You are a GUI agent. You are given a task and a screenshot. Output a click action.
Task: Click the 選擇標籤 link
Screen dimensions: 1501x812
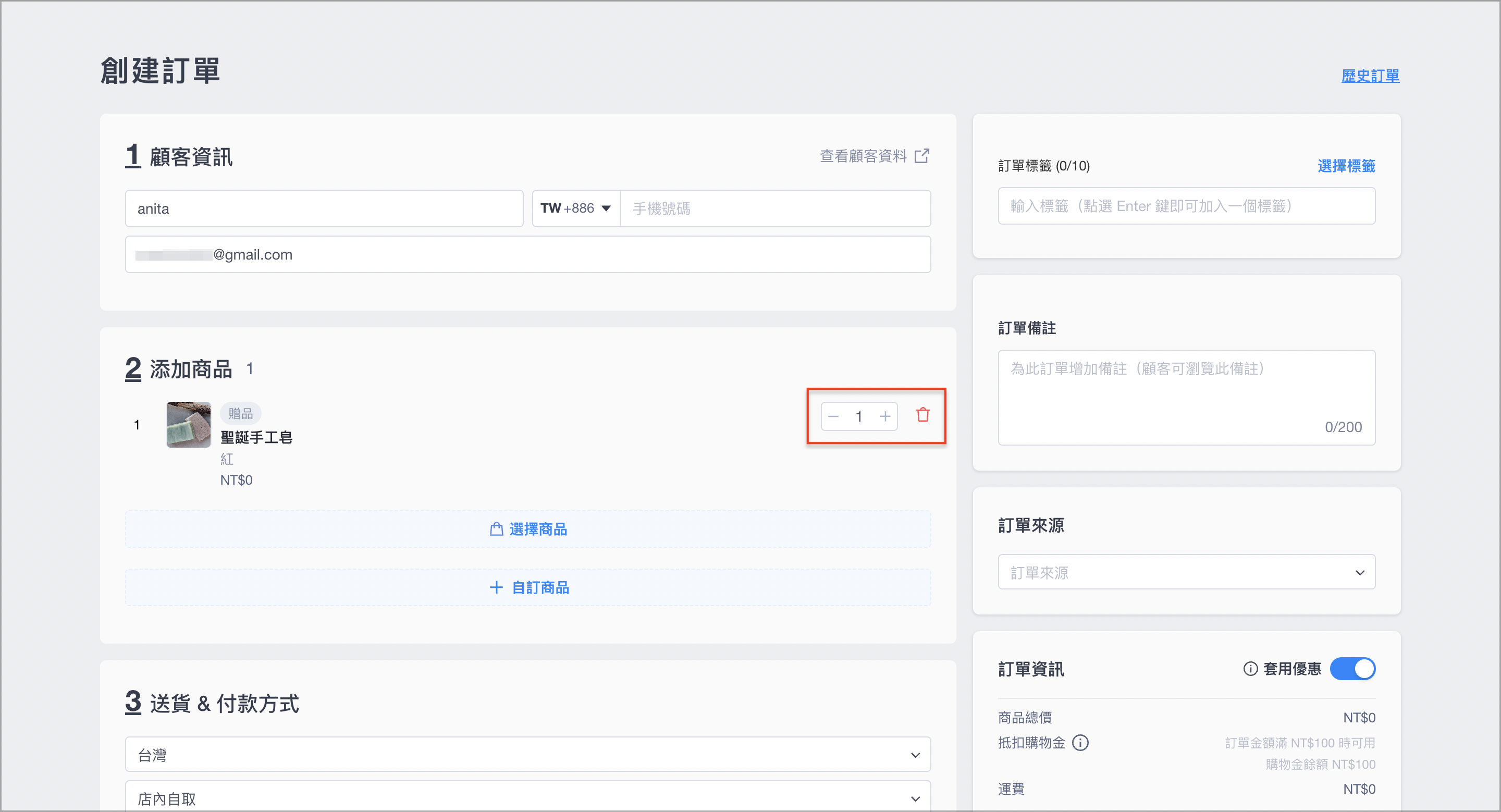tap(1346, 166)
